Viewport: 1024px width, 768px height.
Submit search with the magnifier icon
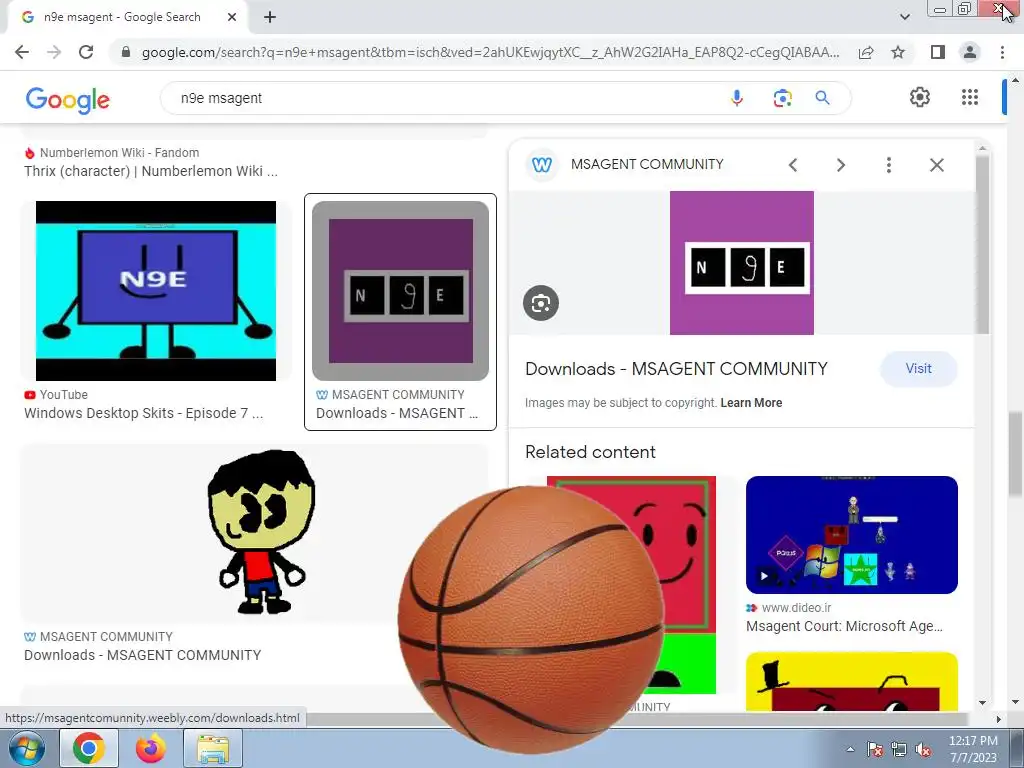click(x=822, y=98)
